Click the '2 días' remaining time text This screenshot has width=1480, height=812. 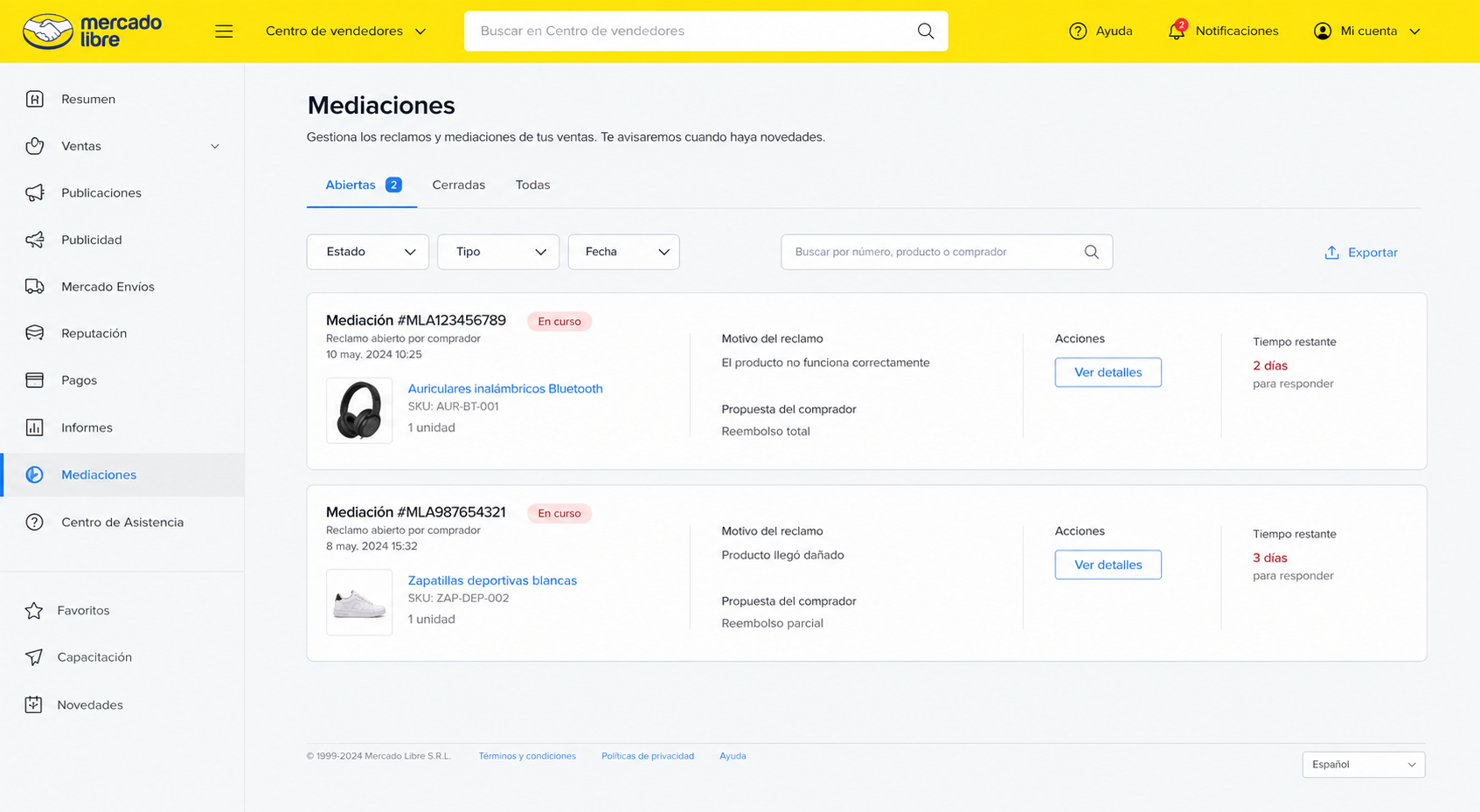point(1270,366)
